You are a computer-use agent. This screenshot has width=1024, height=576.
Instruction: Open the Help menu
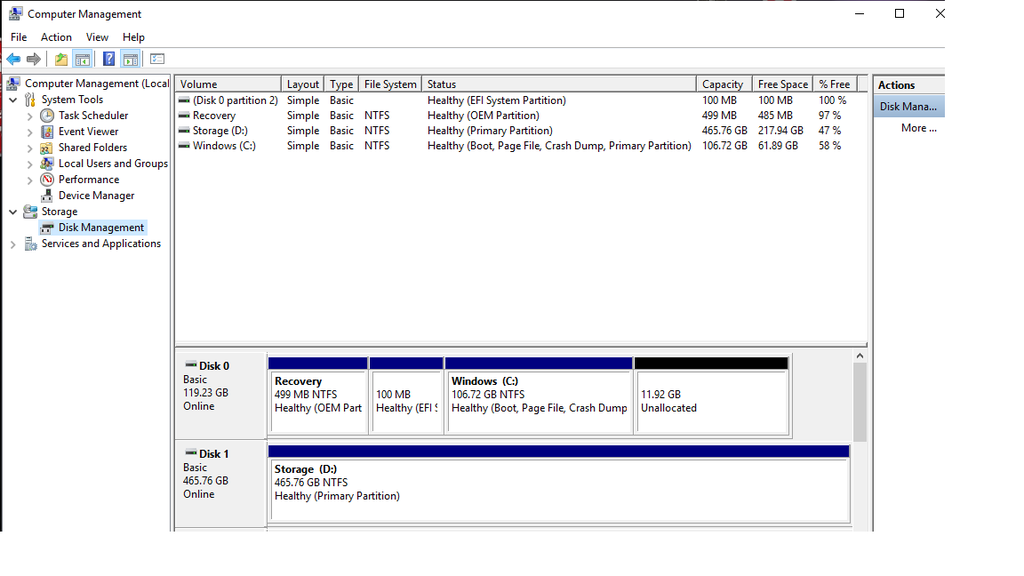133,37
